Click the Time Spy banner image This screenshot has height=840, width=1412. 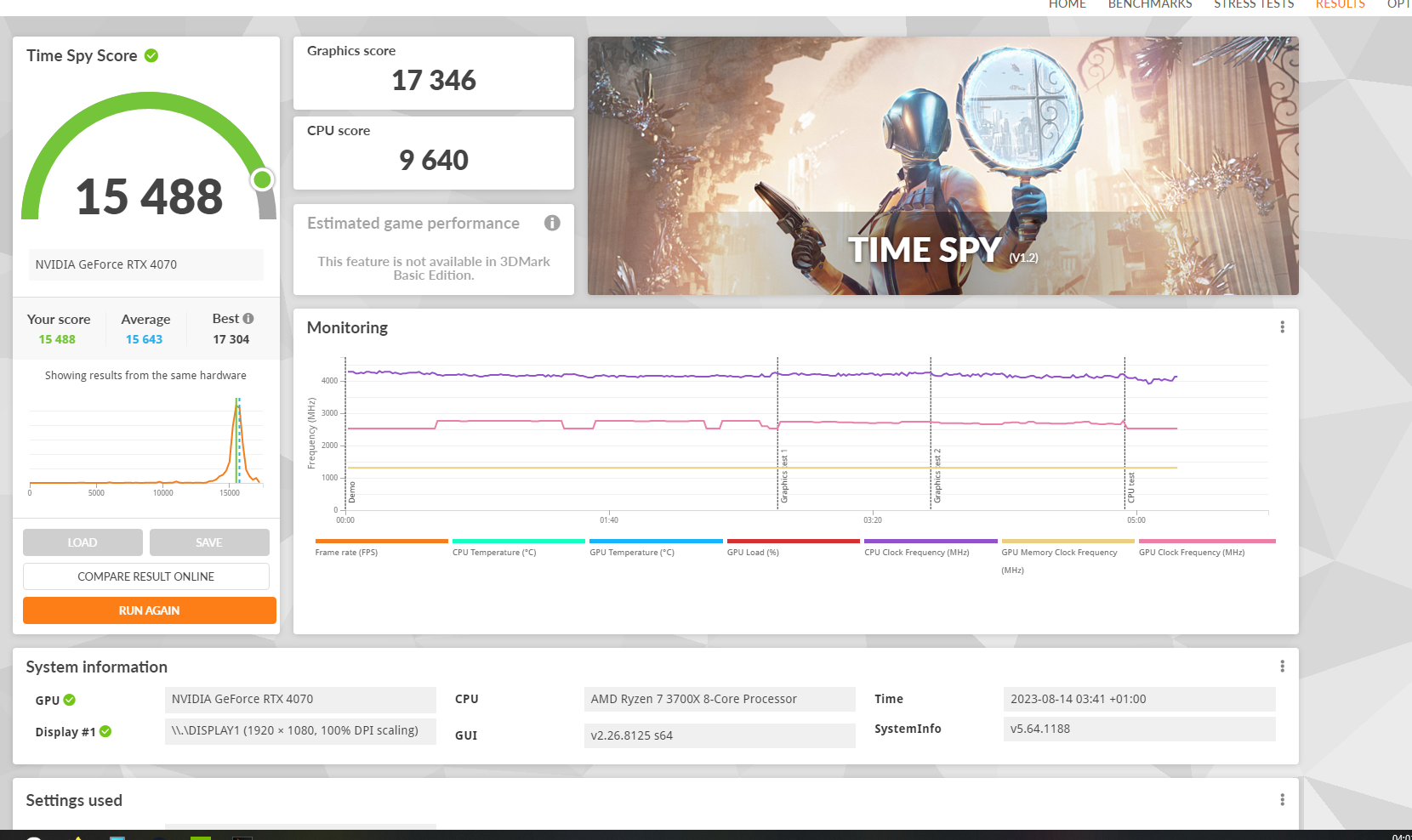coord(942,166)
